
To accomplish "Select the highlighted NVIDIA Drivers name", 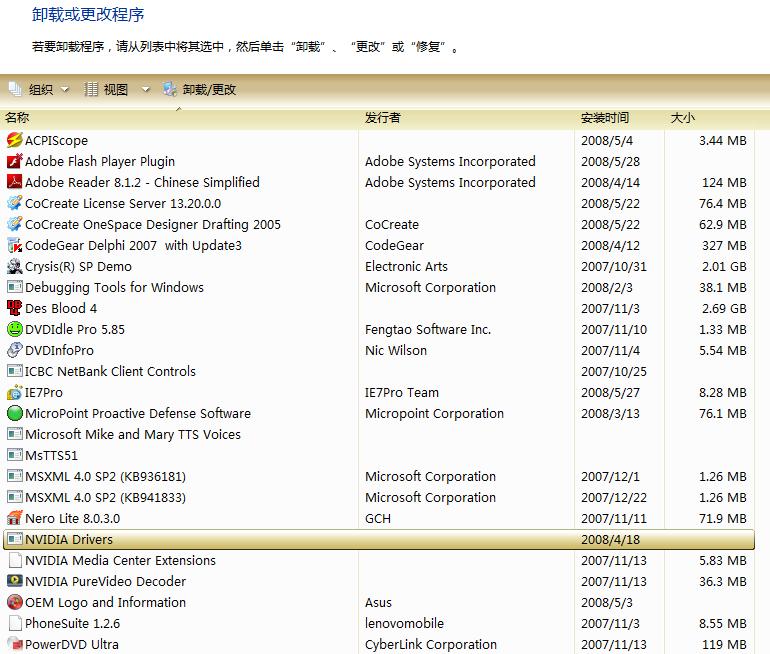I will click(x=69, y=540).
